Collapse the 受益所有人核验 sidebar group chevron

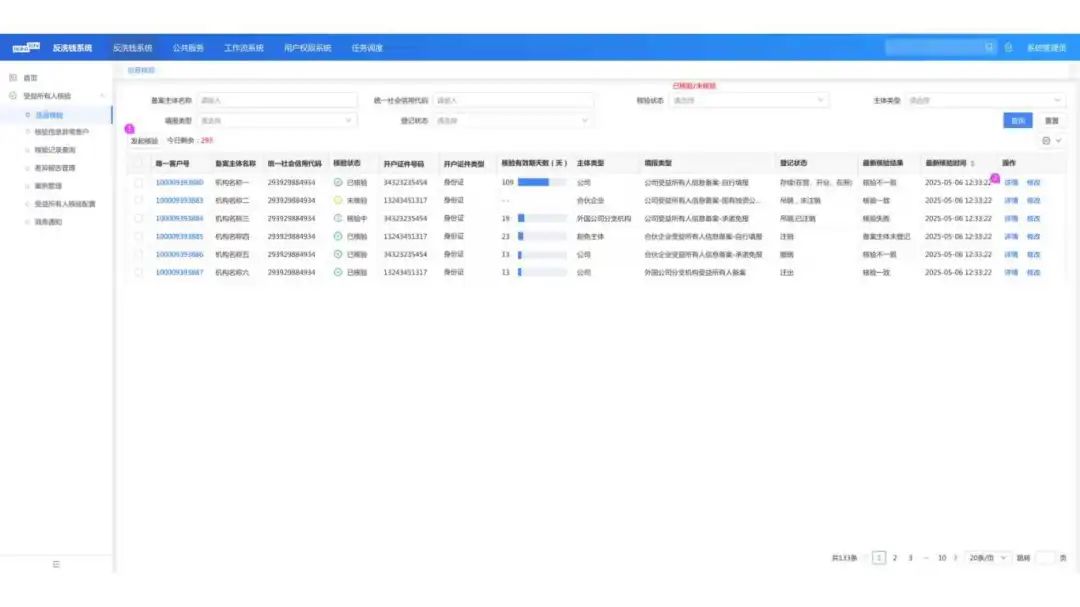tap(102, 96)
